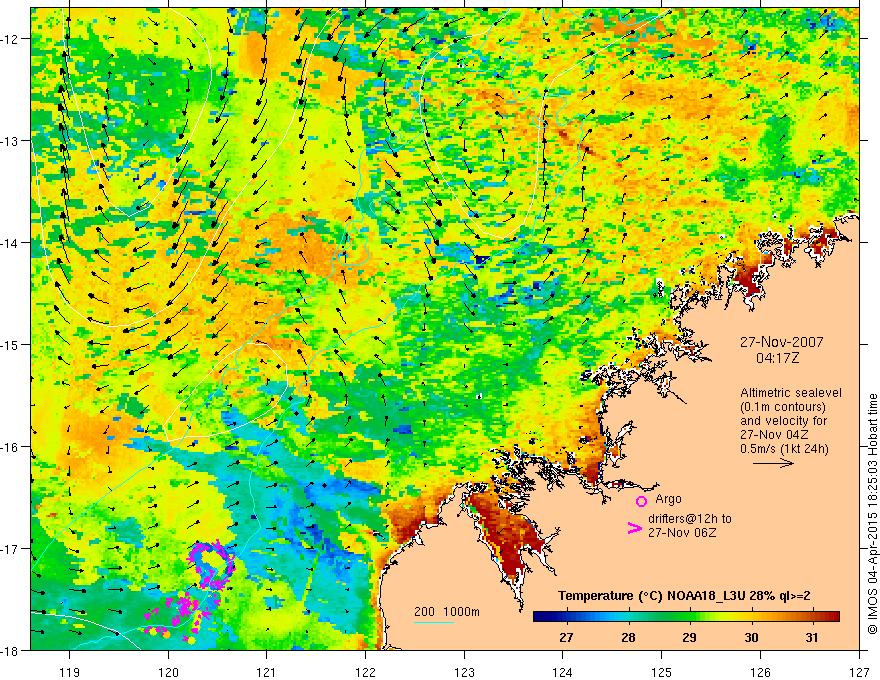Click the color bar value 31
Viewport: 880px width, 680px height.
tap(812, 637)
